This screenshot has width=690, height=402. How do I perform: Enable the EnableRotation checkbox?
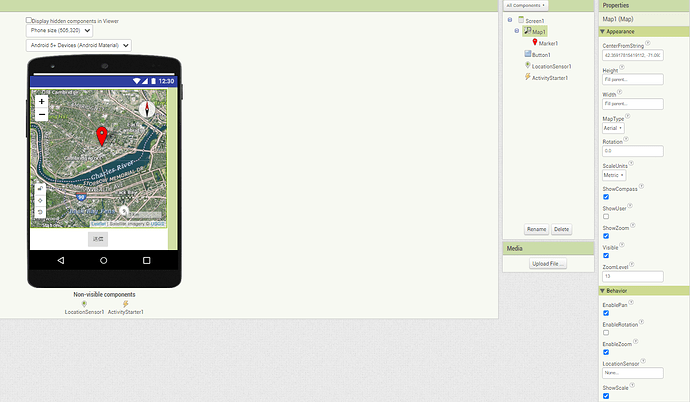coord(606,333)
